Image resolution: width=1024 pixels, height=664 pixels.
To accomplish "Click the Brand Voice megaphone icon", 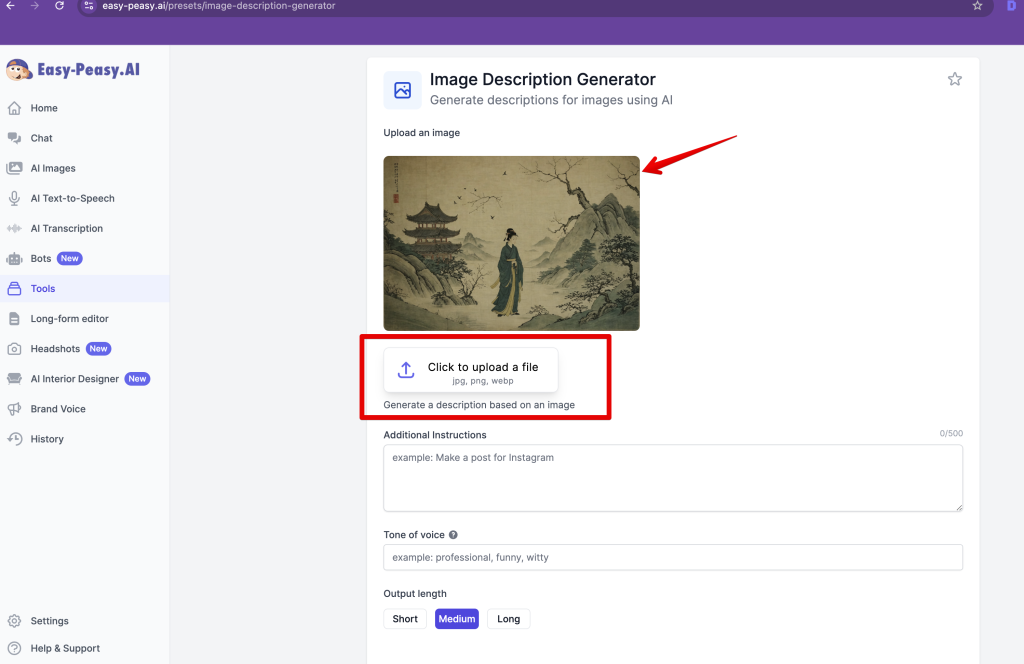I will [14, 409].
